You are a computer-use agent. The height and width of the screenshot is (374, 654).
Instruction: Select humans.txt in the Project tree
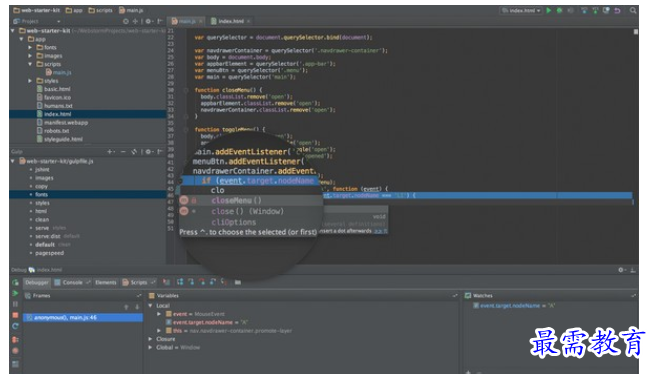(54, 106)
